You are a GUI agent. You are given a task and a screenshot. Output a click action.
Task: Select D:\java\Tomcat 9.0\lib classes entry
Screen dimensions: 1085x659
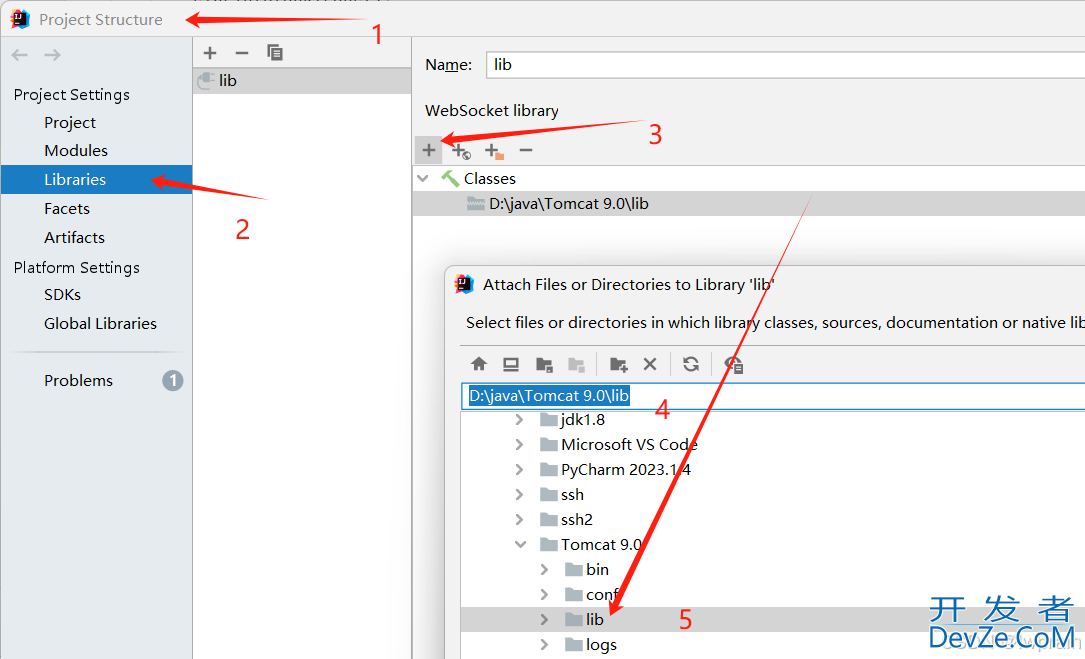tap(749, 204)
